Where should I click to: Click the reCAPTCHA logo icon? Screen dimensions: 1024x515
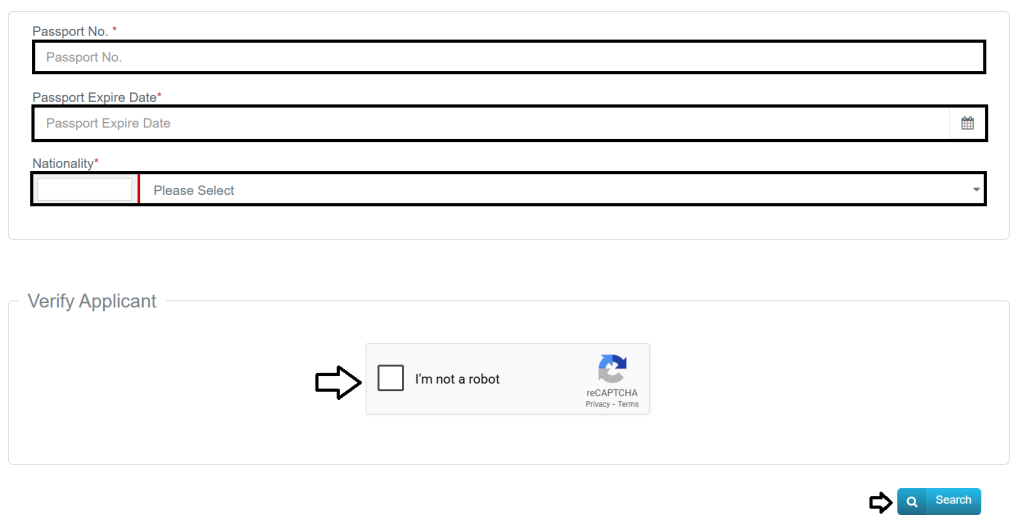612,368
